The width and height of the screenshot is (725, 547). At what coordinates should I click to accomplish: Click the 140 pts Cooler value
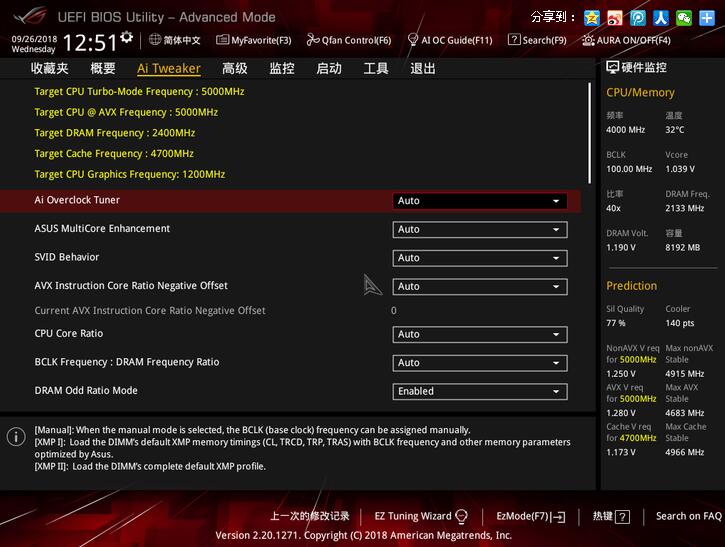coord(680,323)
